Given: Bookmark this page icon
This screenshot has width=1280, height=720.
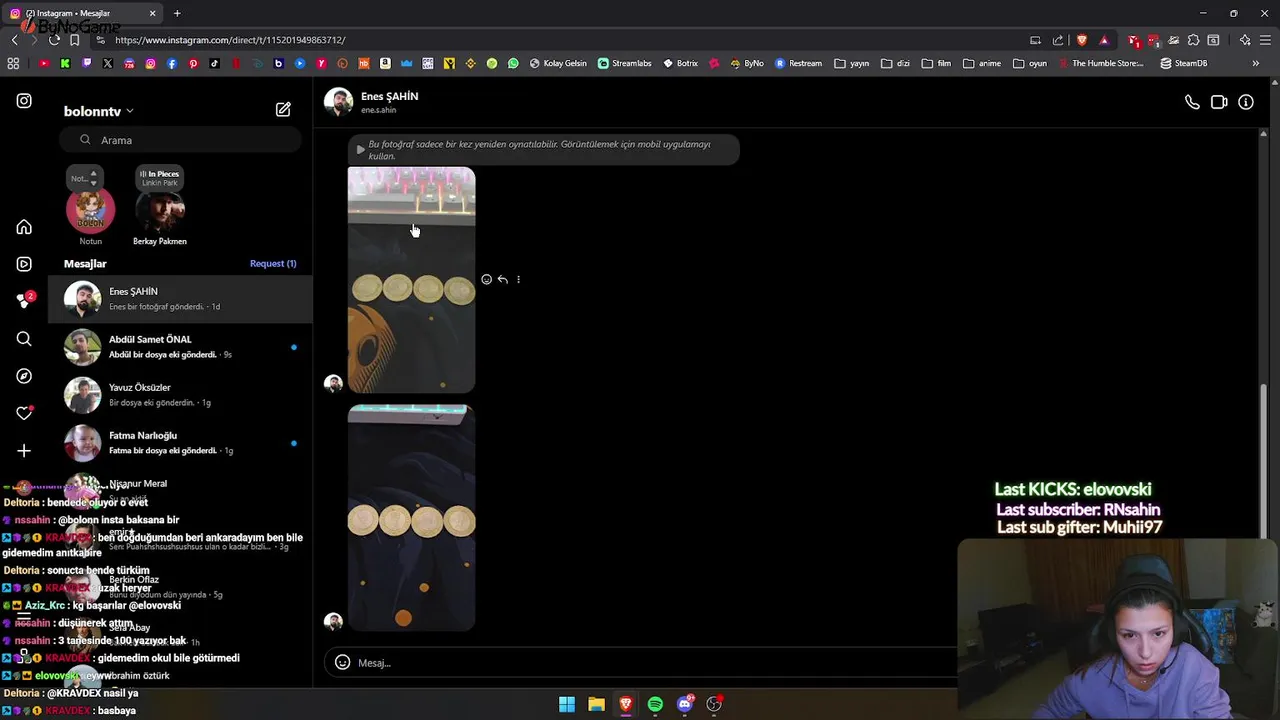Looking at the screenshot, I should pos(74,40).
